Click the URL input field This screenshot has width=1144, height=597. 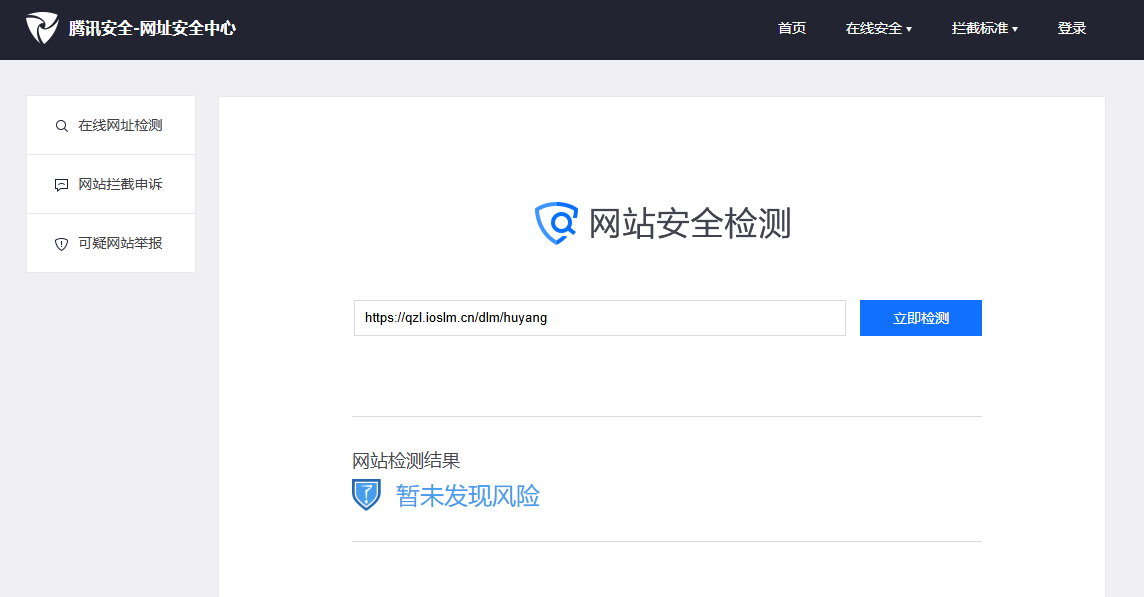tap(600, 318)
